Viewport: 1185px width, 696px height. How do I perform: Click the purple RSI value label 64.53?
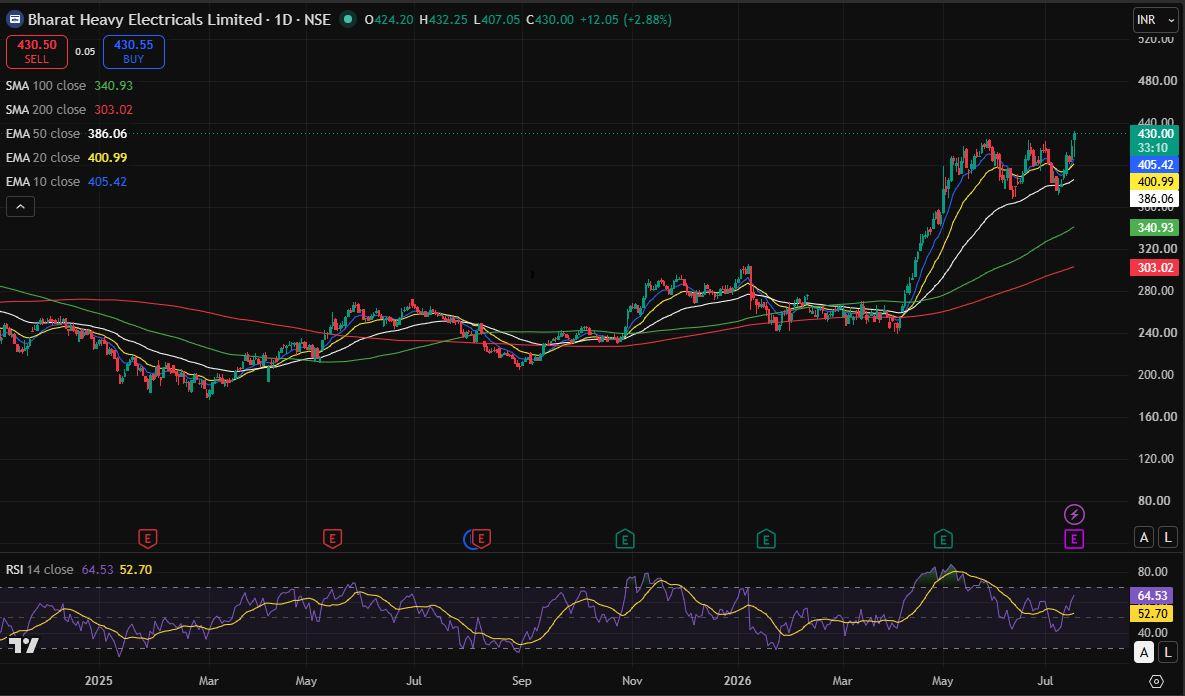point(1152,596)
